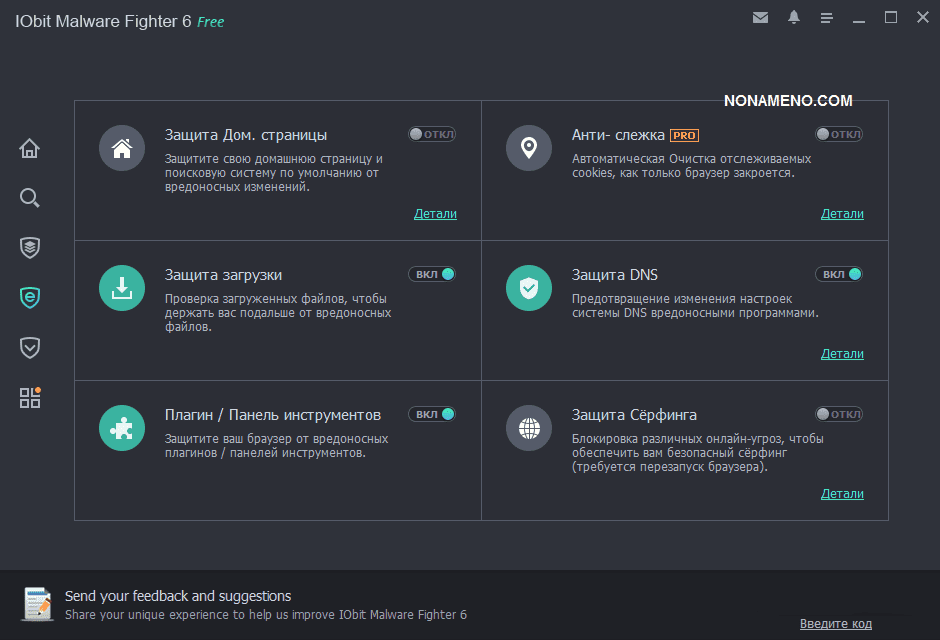Click the orange PRO badge near Анти- слежка

tap(684, 135)
